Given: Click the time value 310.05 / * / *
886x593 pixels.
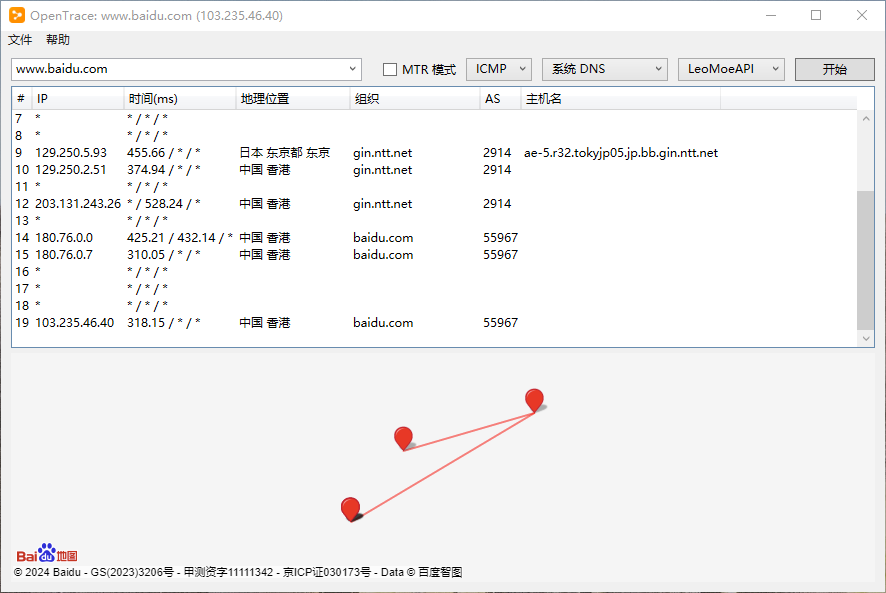Looking at the screenshot, I should point(164,254).
